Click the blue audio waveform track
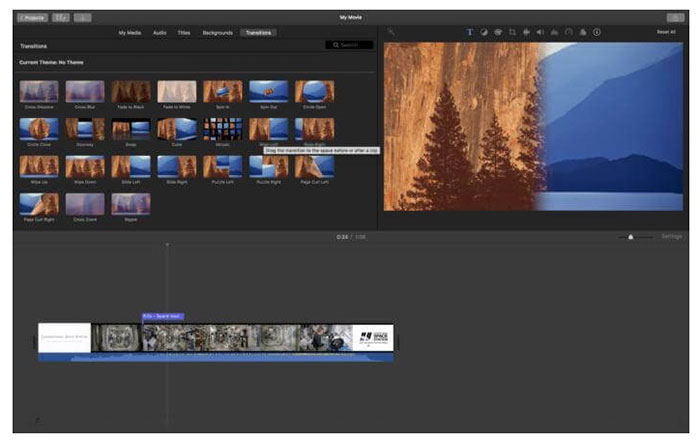Image resolution: width=700 pixels, height=441 pixels. (x=216, y=357)
